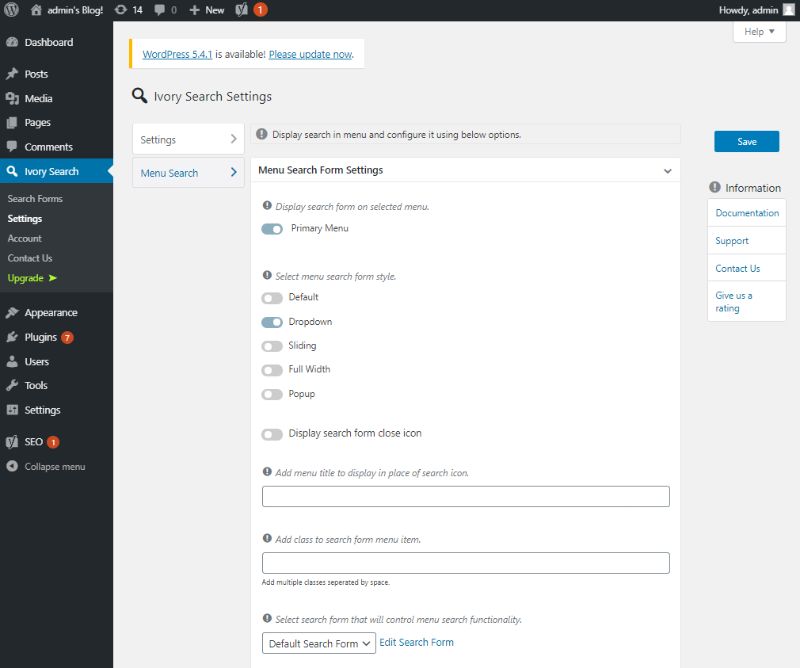This screenshot has height=668, width=800.
Task: Click the chevron on Menu Search tab
Action: point(233,172)
